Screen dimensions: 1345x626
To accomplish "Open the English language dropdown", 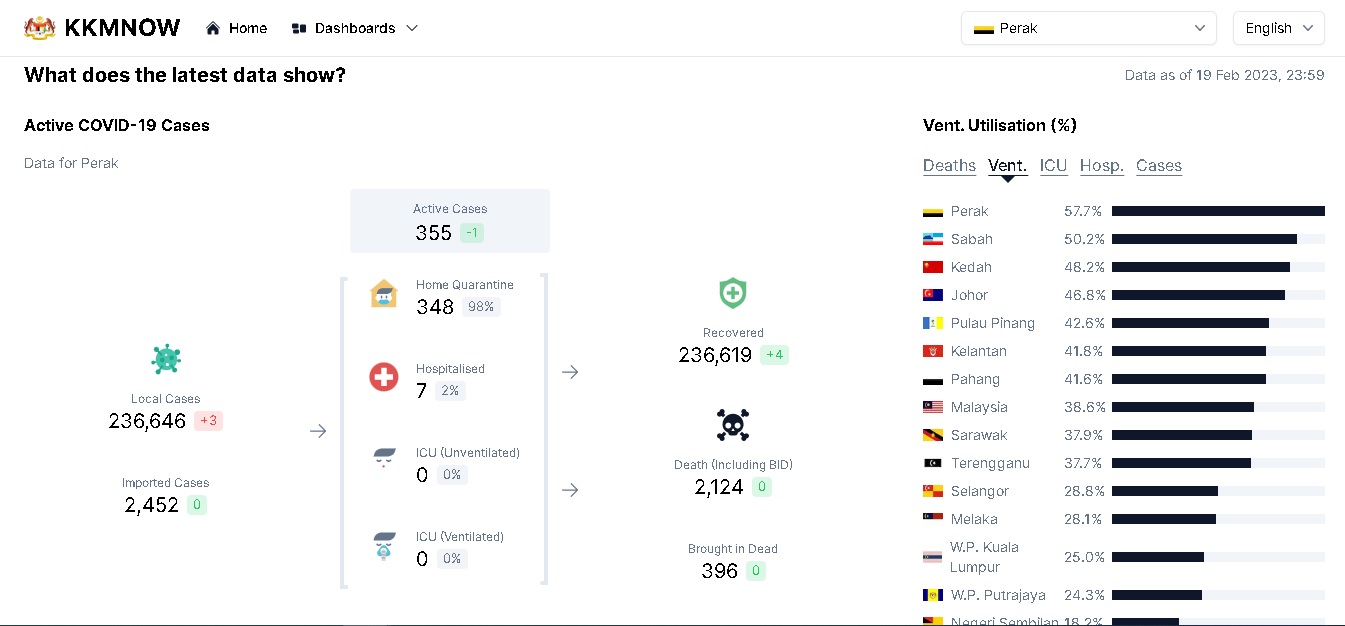I will click(x=1278, y=28).
